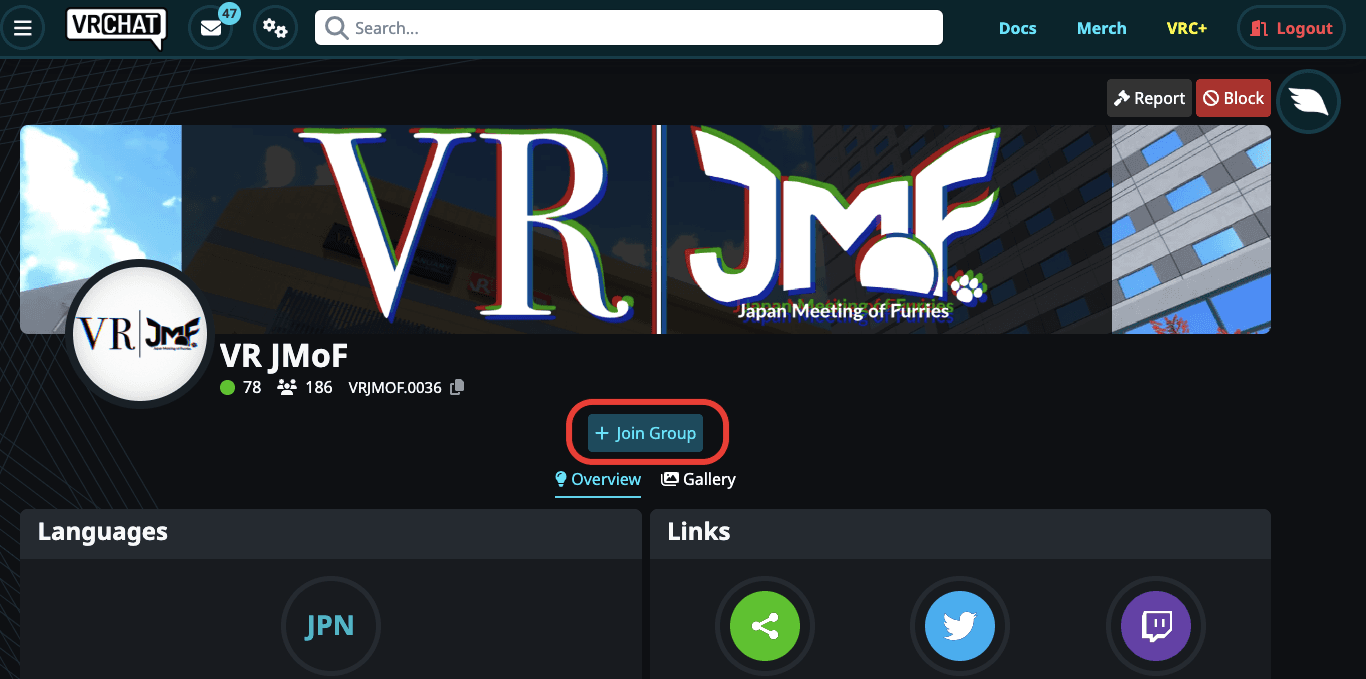
Task: Click inside the Search field
Action: click(628, 27)
